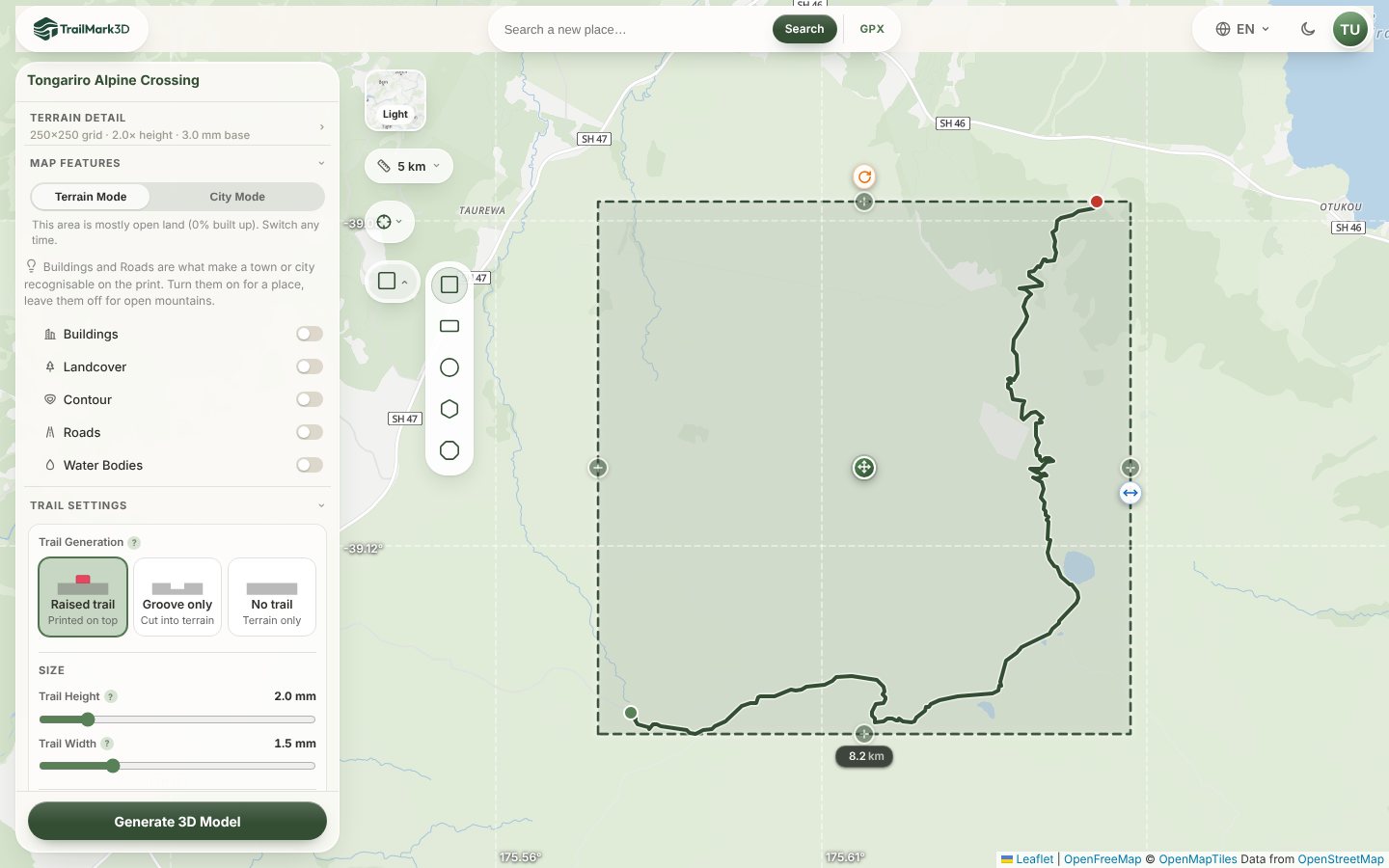This screenshot has height=868, width=1389.
Task: Open the locate crosshair dropdown
Action: 390,222
